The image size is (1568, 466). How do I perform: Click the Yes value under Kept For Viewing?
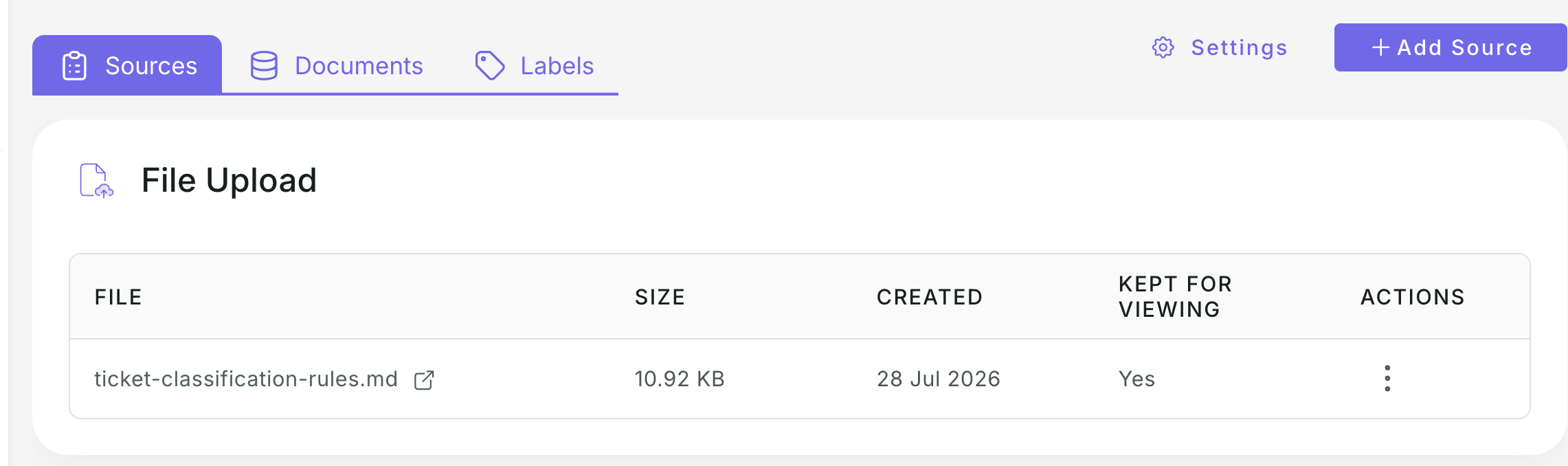[x=1136, y=379]
